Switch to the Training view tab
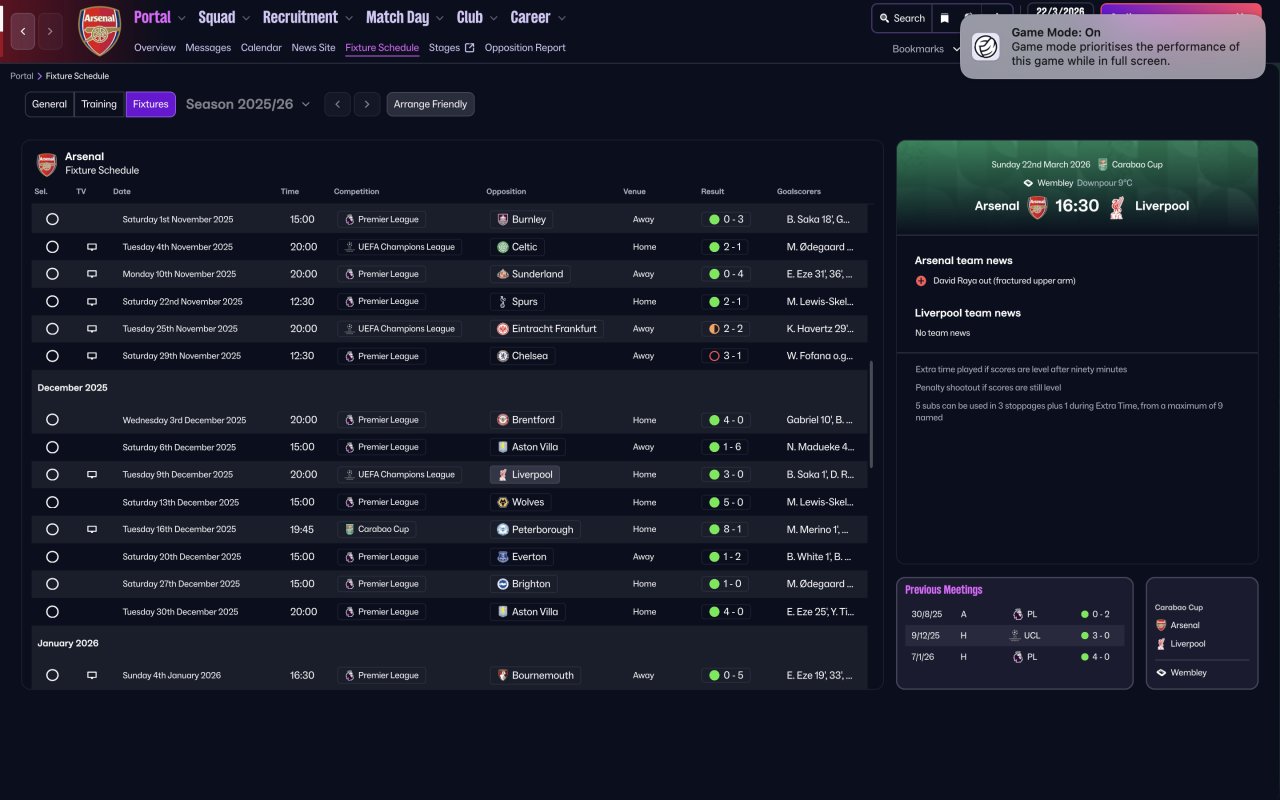The image size is (1280, 800). (x=99, y=104)
